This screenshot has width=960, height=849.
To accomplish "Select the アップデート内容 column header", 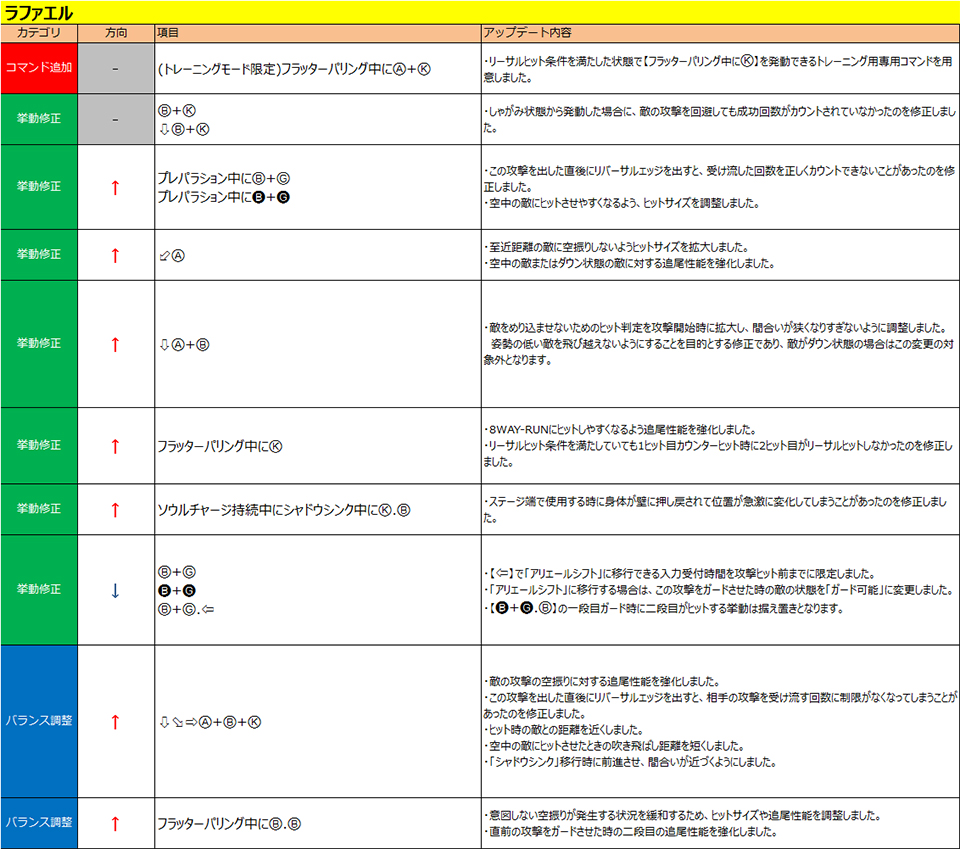I will click(521, 33).
